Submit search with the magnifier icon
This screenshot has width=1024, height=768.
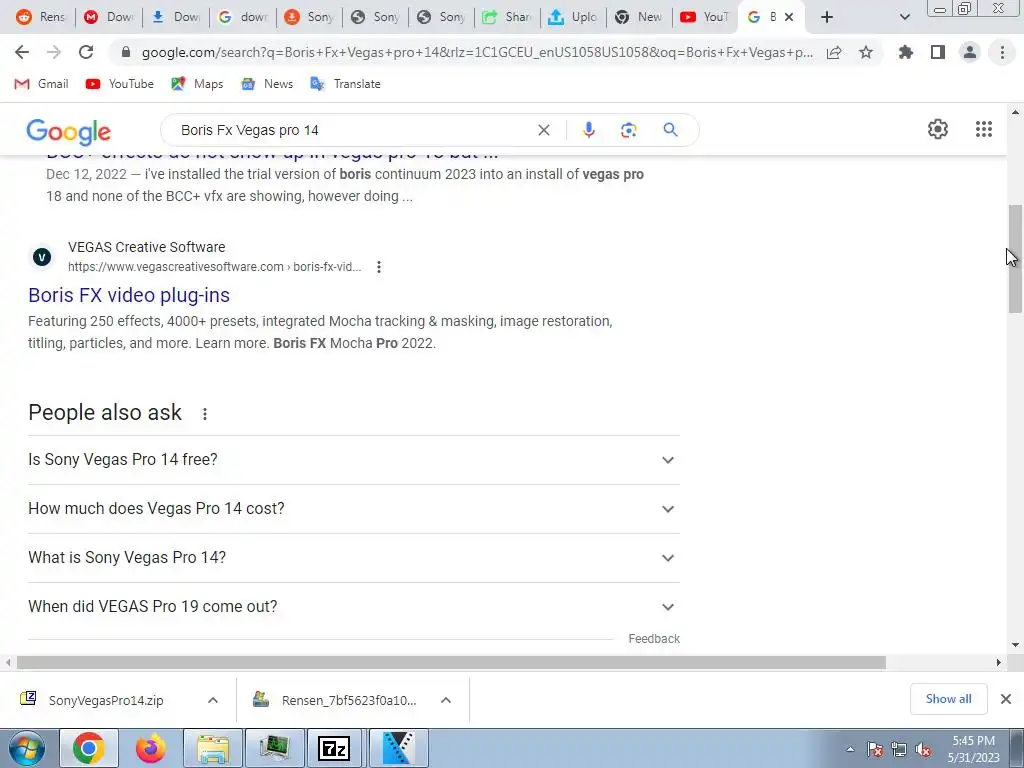pyautogui.click(x=670, y=130)
